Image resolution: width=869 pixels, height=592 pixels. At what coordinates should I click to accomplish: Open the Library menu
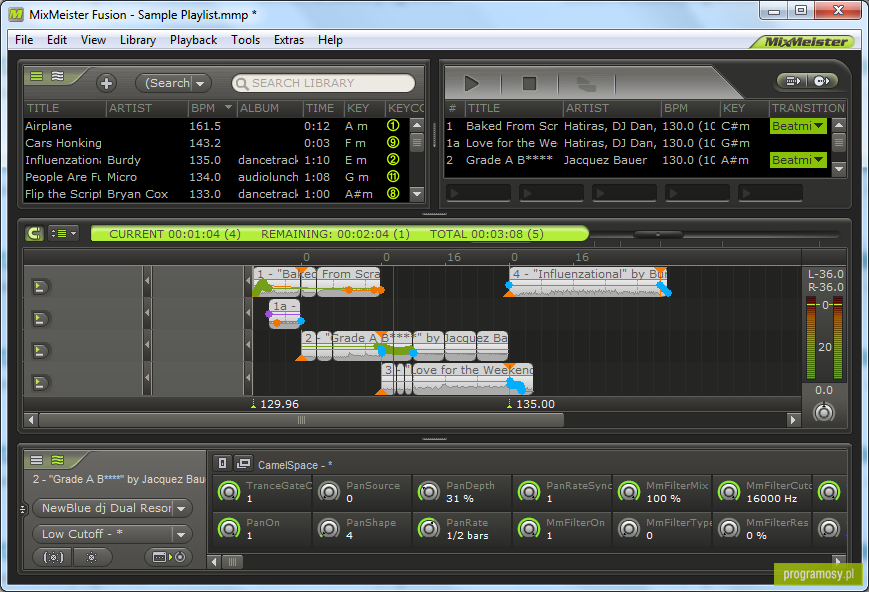137,40
